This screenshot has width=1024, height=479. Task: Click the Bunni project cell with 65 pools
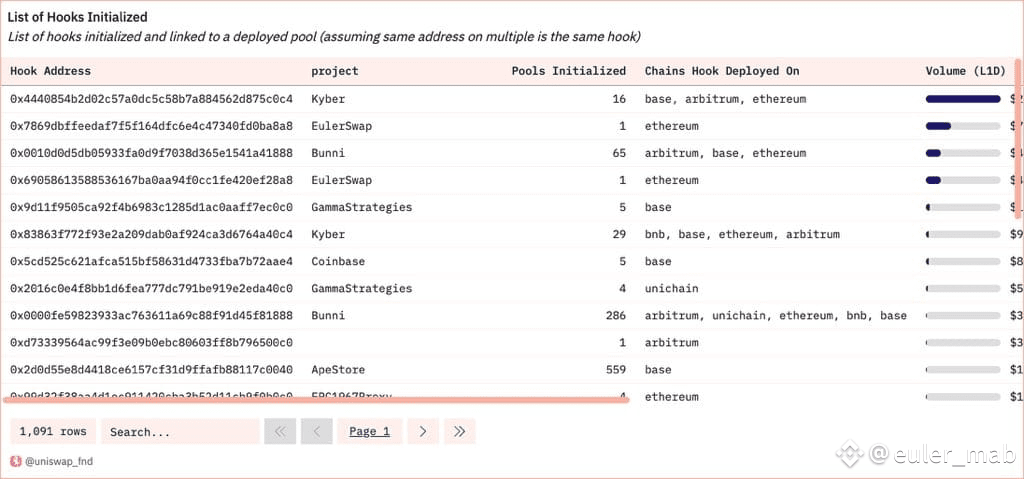(x=328, y=153)
